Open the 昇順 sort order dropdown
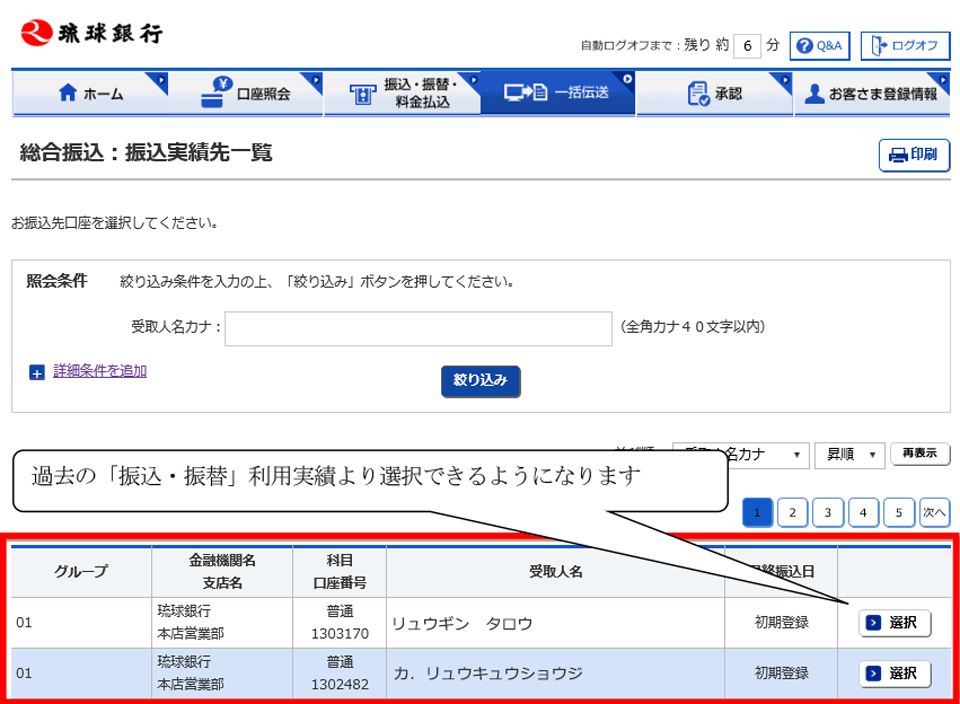This screenshot has height=704, width=960. tap(849, 455)
